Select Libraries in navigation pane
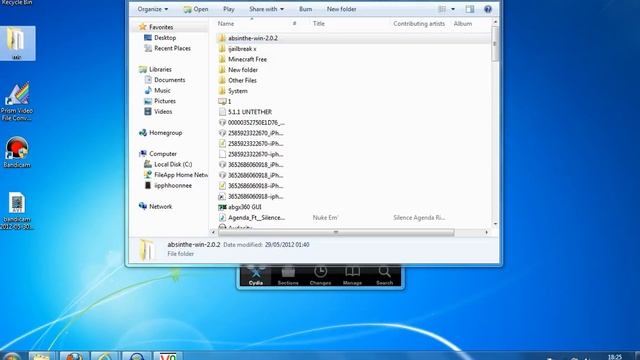 point(160,69)
